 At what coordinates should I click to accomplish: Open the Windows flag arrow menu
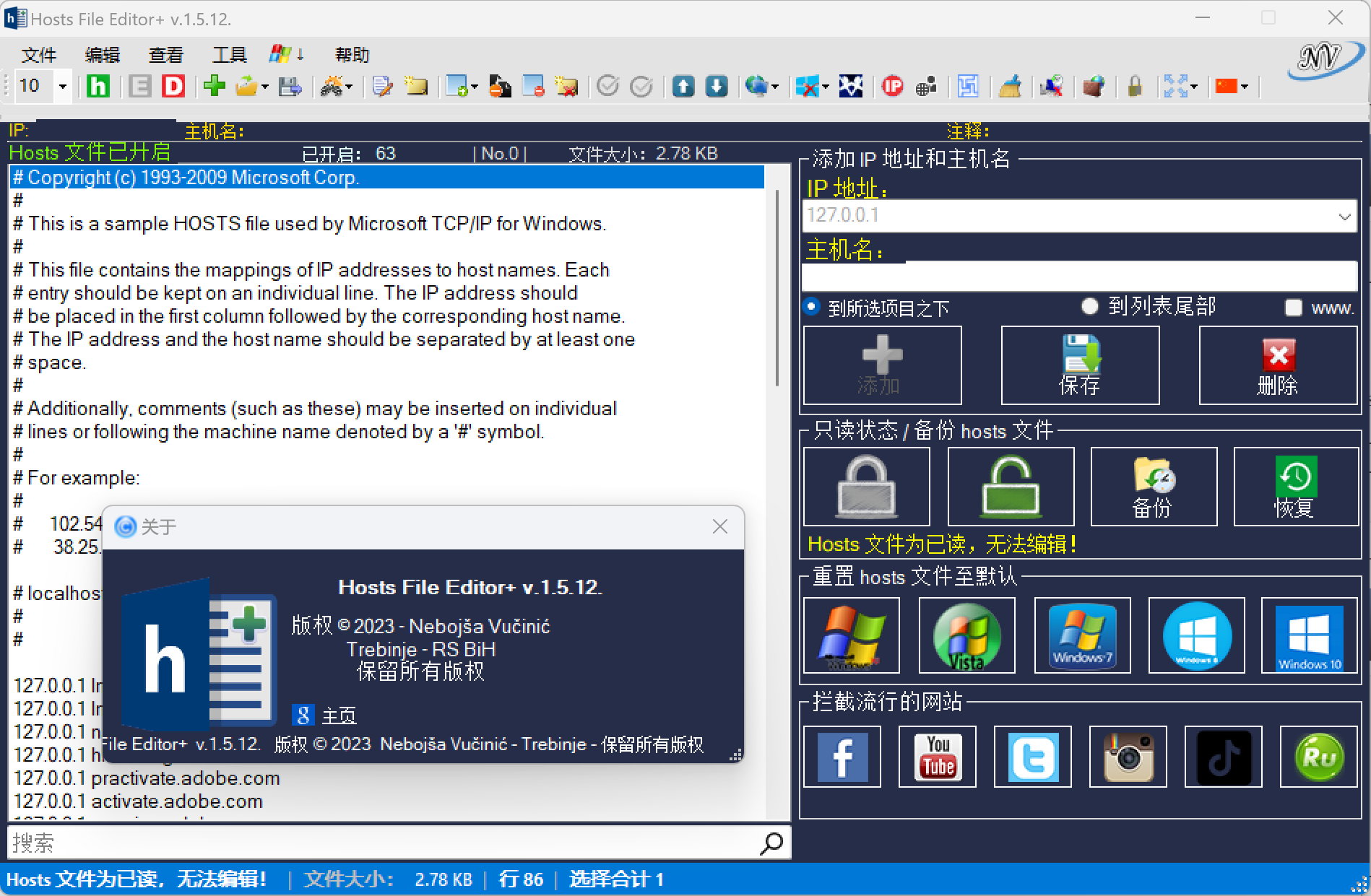click(287, 54)
